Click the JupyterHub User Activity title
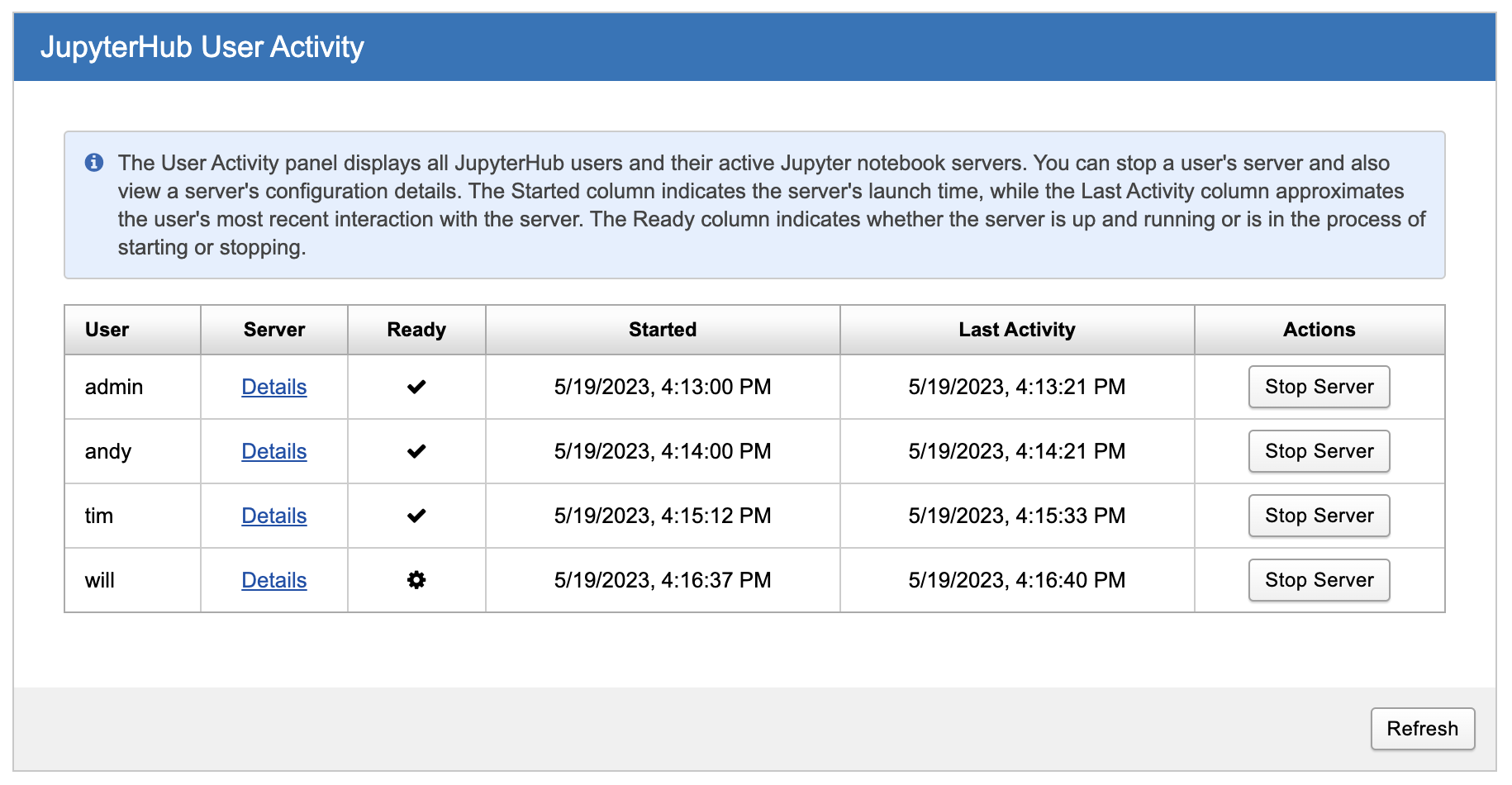This screenshot has width=1512, height=785. [202, 47]
